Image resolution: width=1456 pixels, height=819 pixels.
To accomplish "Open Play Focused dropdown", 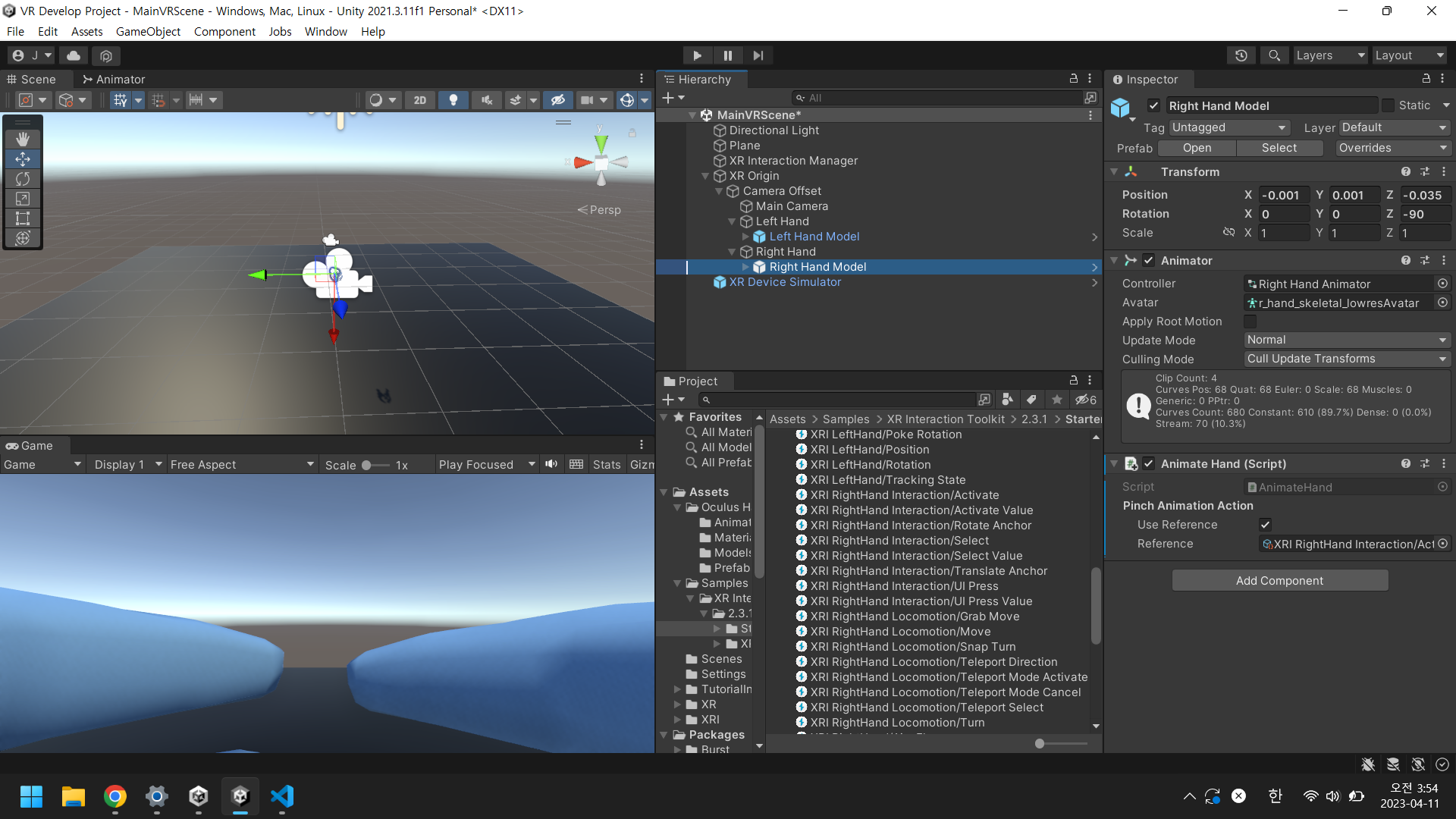I will [487, 464].
